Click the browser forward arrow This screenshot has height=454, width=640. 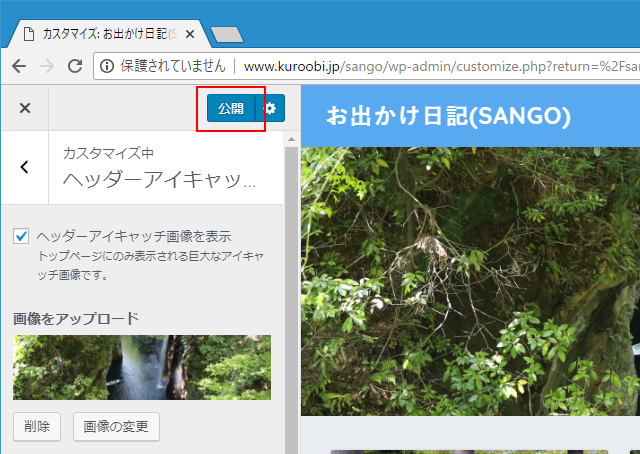(x=47, y=66)
